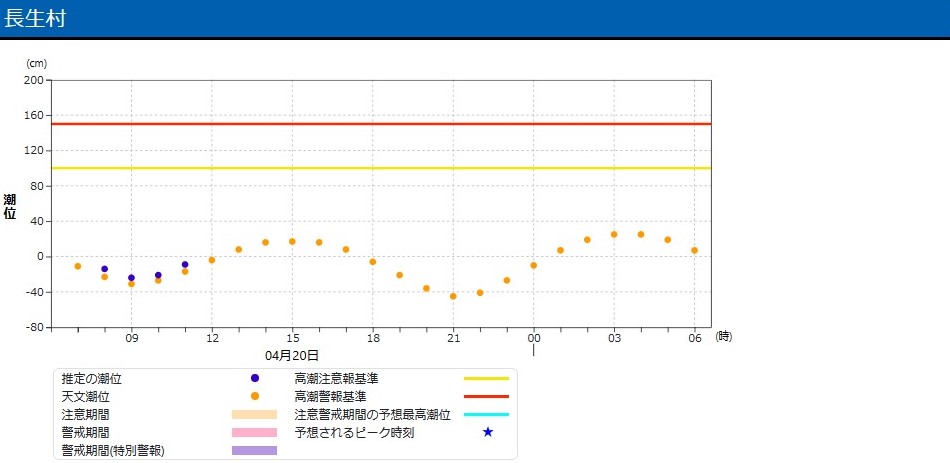
Task: Select the orange astronomical tide dot at 00 o'clock
Action: [x=534, y=265]
